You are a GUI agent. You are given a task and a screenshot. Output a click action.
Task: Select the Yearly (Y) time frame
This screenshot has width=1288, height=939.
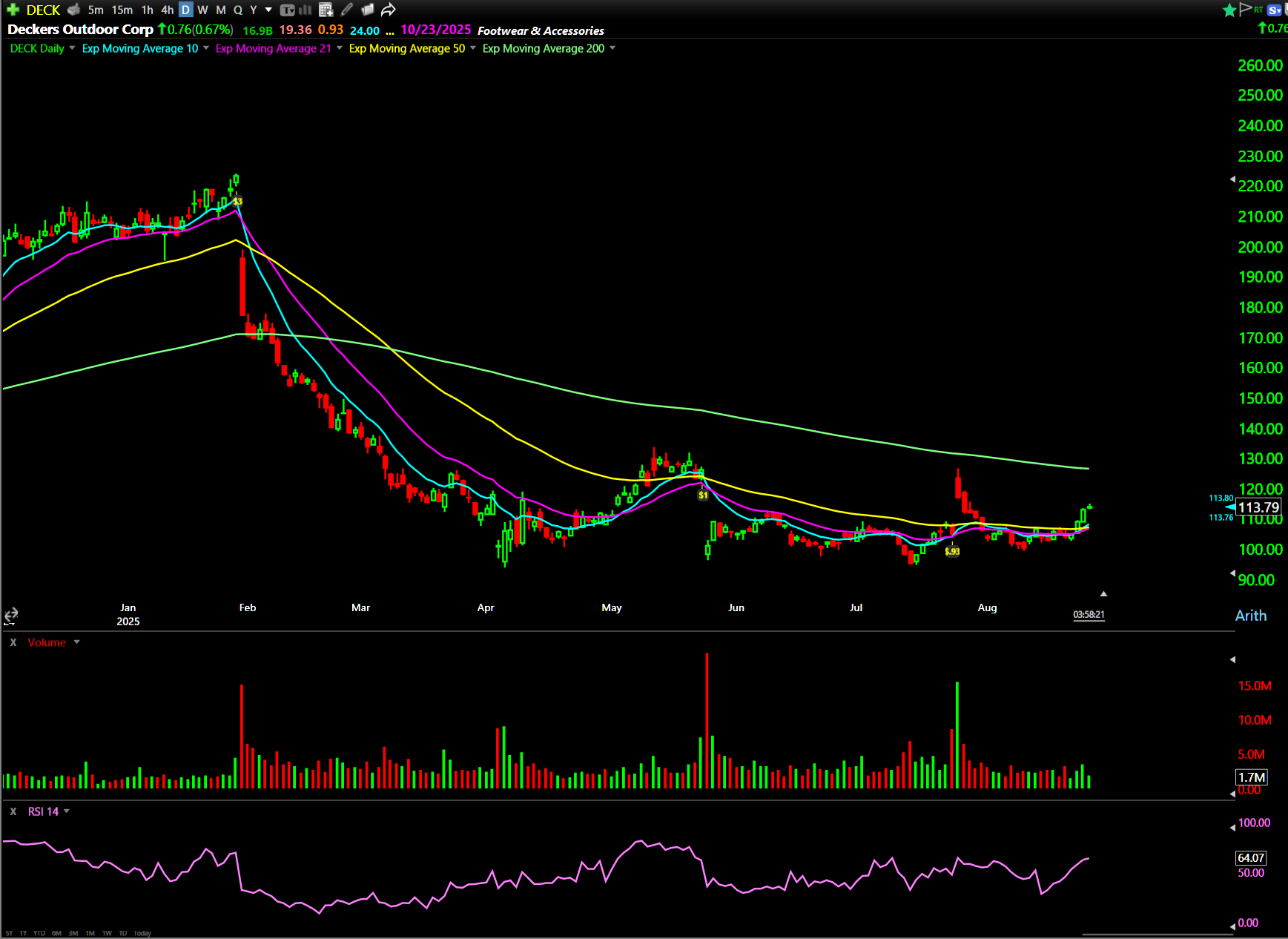tap(254, 10)
